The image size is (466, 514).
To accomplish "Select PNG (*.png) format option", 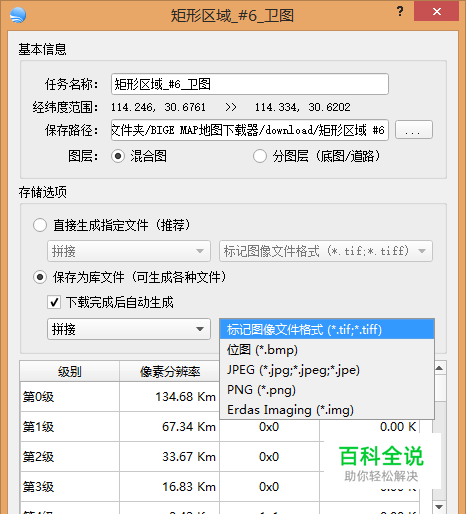I will tap(327, 390).
